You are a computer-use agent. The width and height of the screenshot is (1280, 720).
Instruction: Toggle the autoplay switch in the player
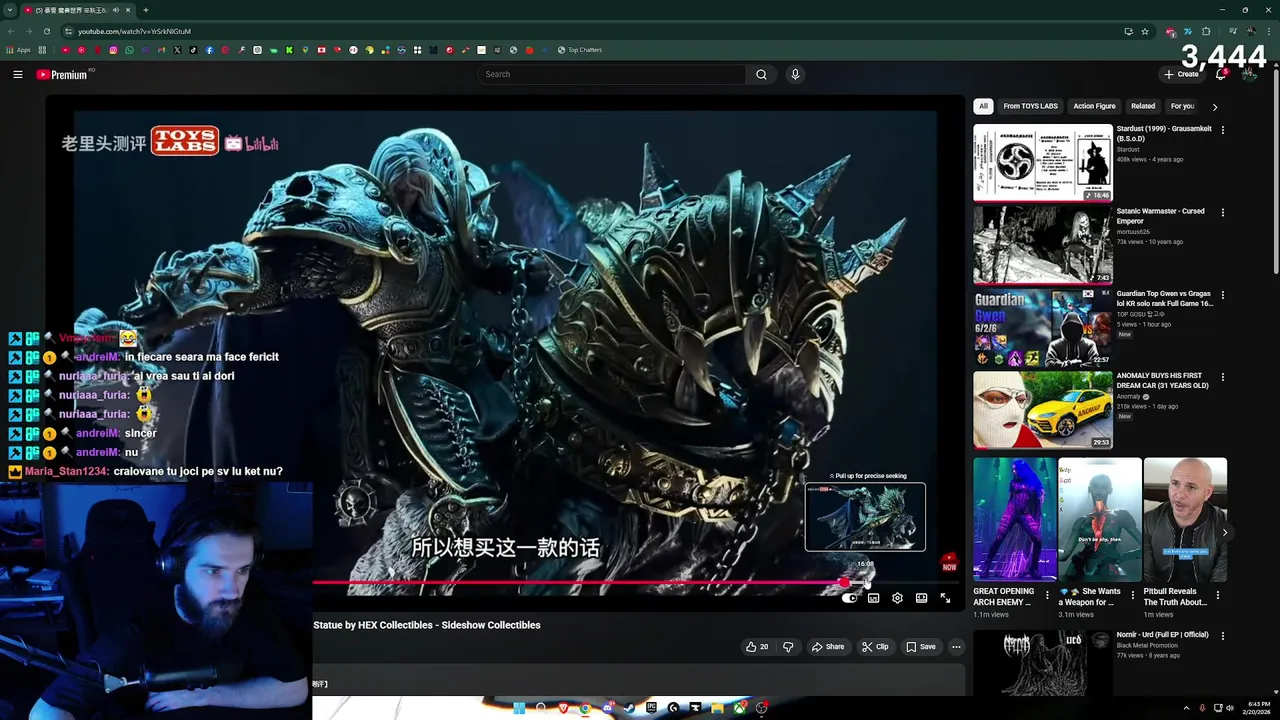point(849,598)
